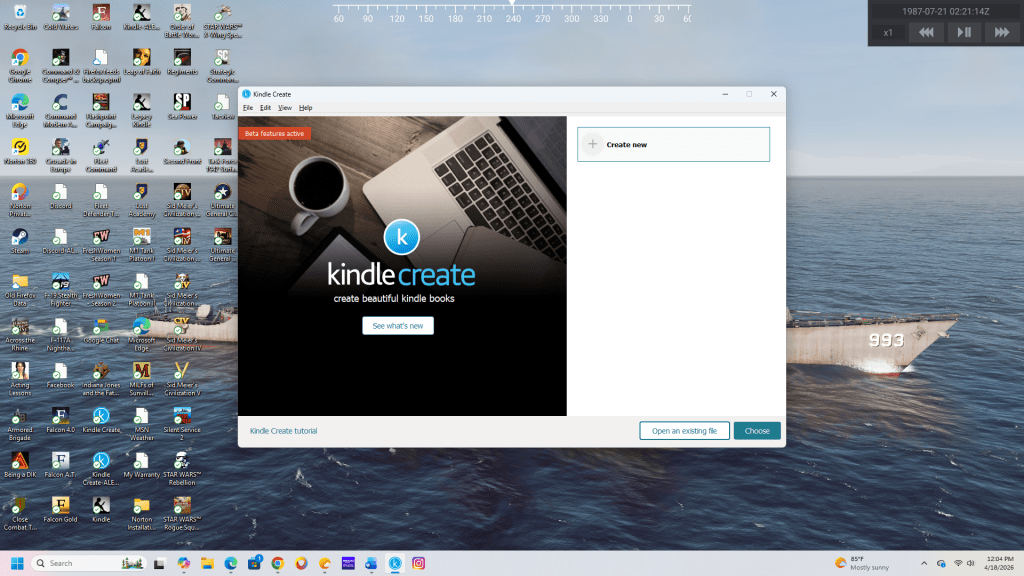Click the Beta features active badge
The width and height of the screenshot is (1024, 576).
pyautogui.click(x=274, y=133)
